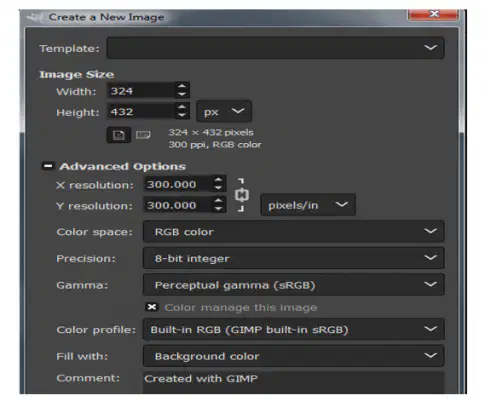The height and width of the screenshot is (401, 485).
Task: Open the Template dropdown
Action: pos(275,48)
